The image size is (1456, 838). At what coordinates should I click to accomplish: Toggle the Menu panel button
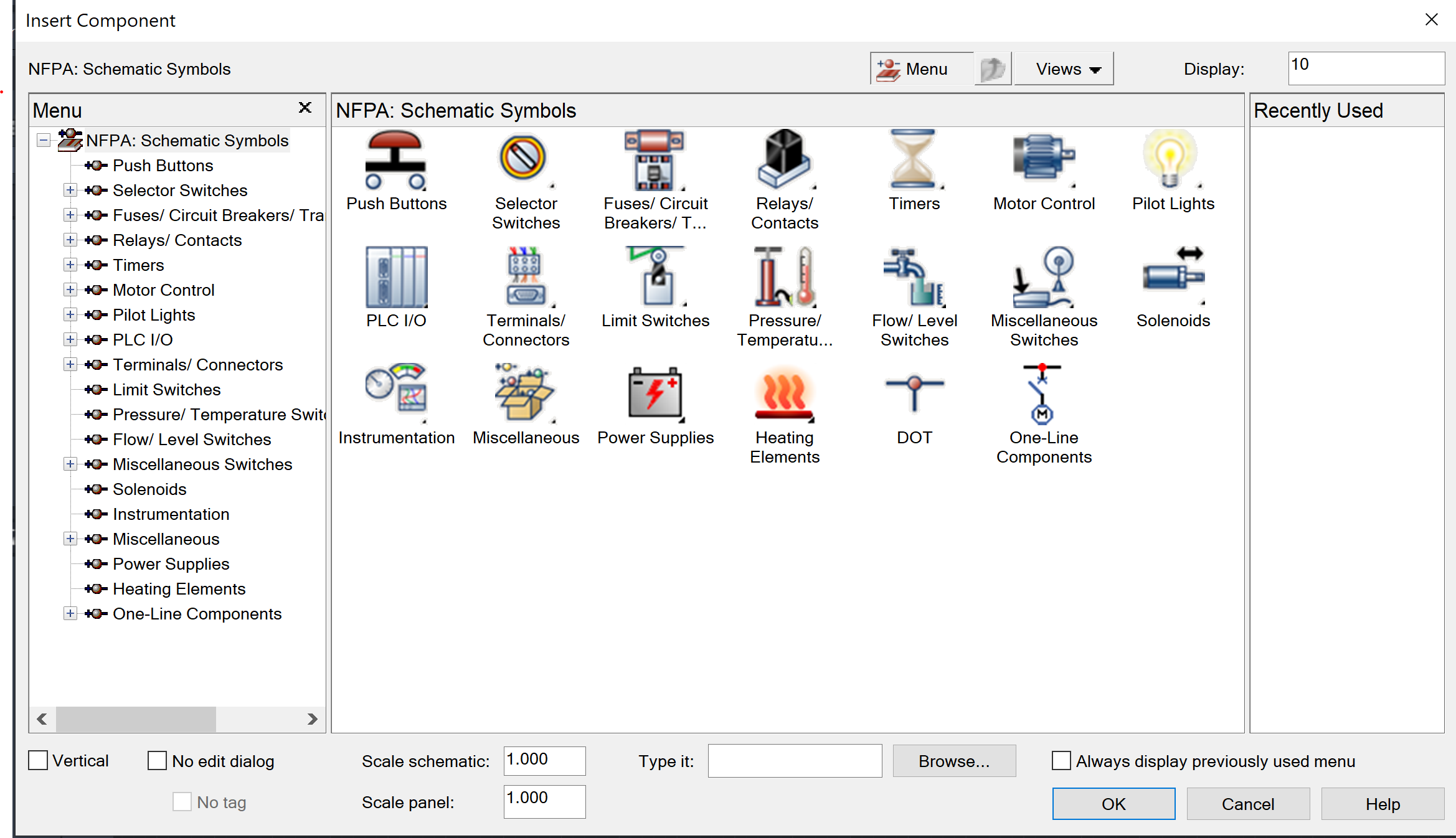point(920,69)
